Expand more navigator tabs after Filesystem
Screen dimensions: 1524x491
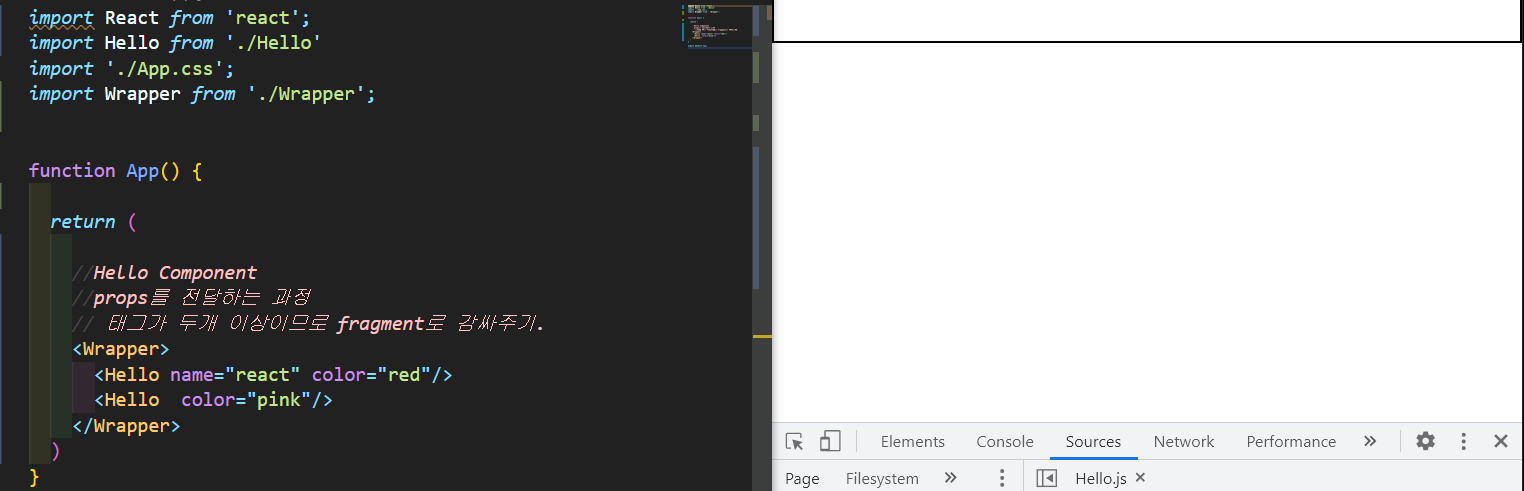click(950, 478)
